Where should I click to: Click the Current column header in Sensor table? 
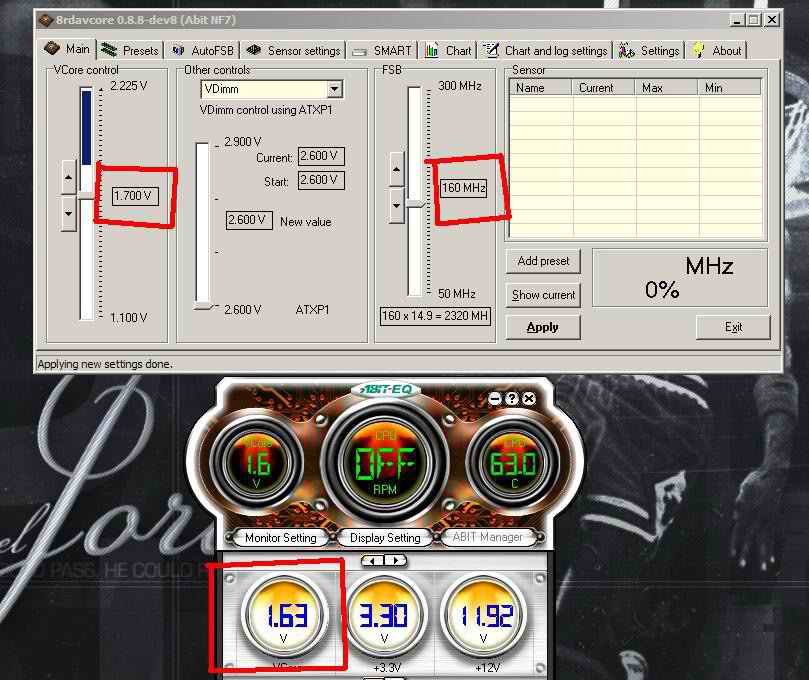tap(604, 88)
